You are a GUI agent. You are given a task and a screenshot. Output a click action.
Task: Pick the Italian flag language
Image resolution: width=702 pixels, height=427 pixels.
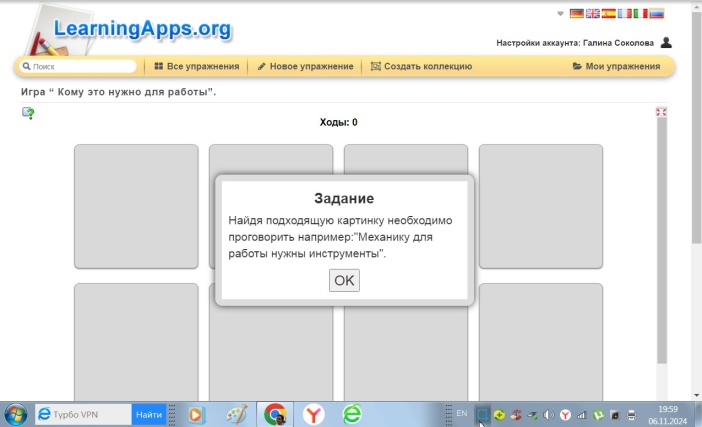[640, 14]
